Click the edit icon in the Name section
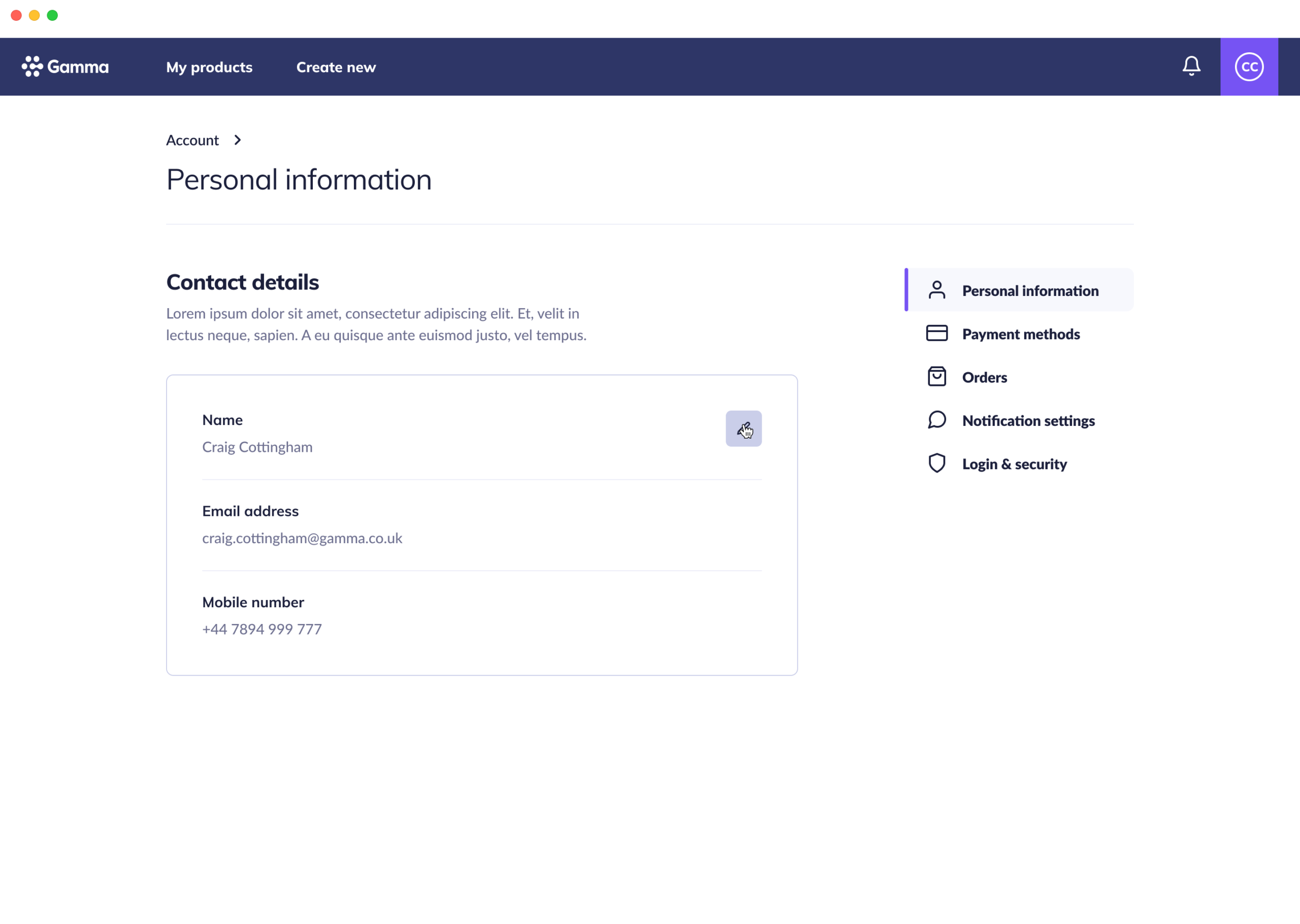The width and height of the screenshot is (1300, 924). [744, 428]
